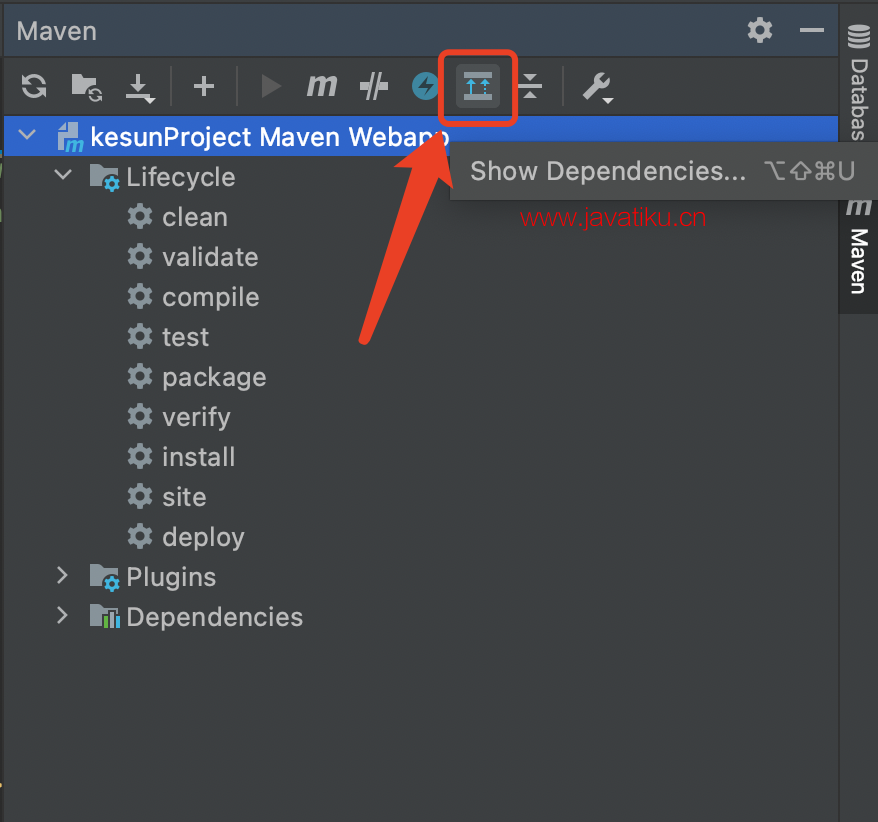This screenshot has width=878, height=822.
Task: Add Maven project with plus icon
Action: [x=204, y=86]
